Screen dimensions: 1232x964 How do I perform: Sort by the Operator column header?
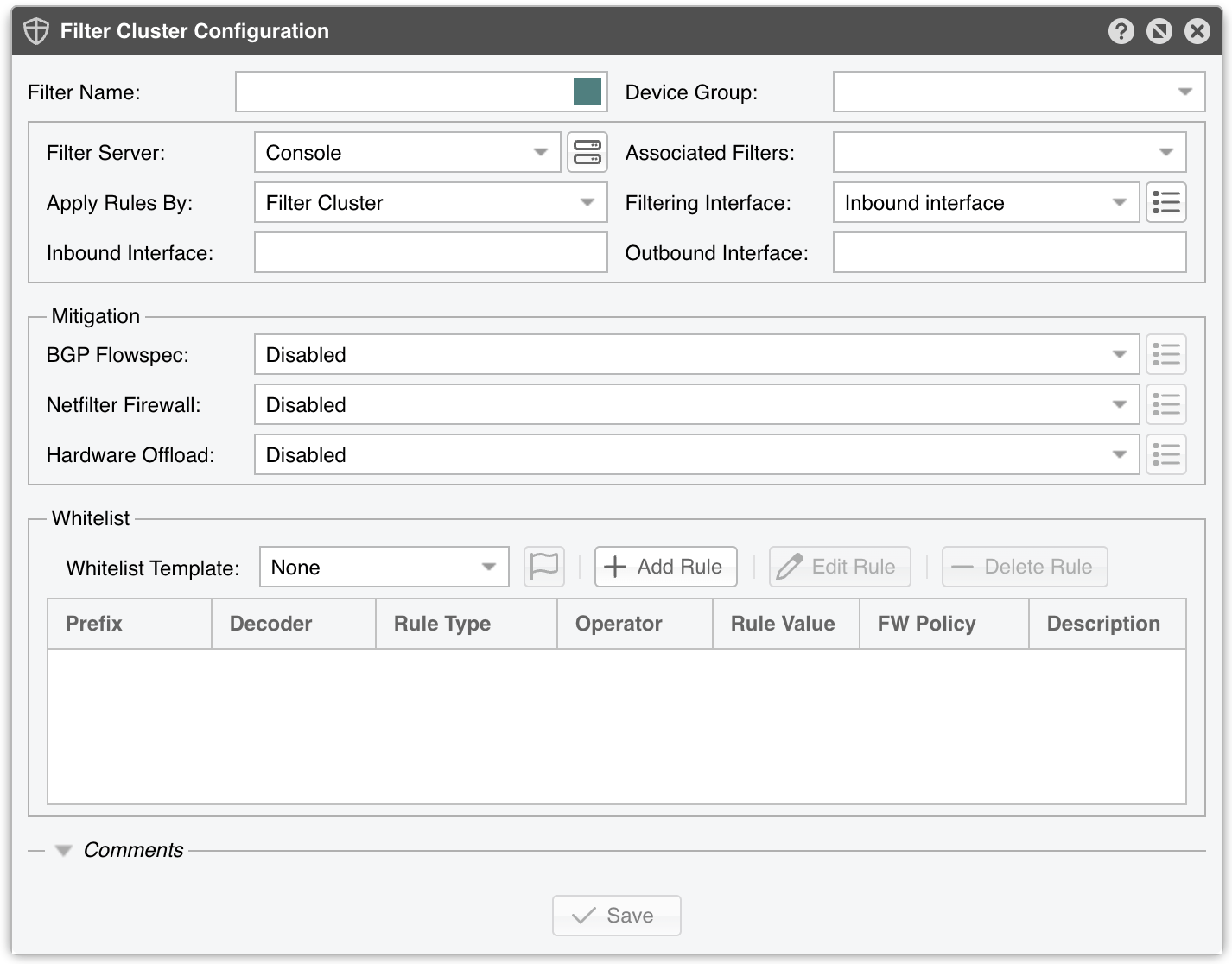tap(635, 624)
